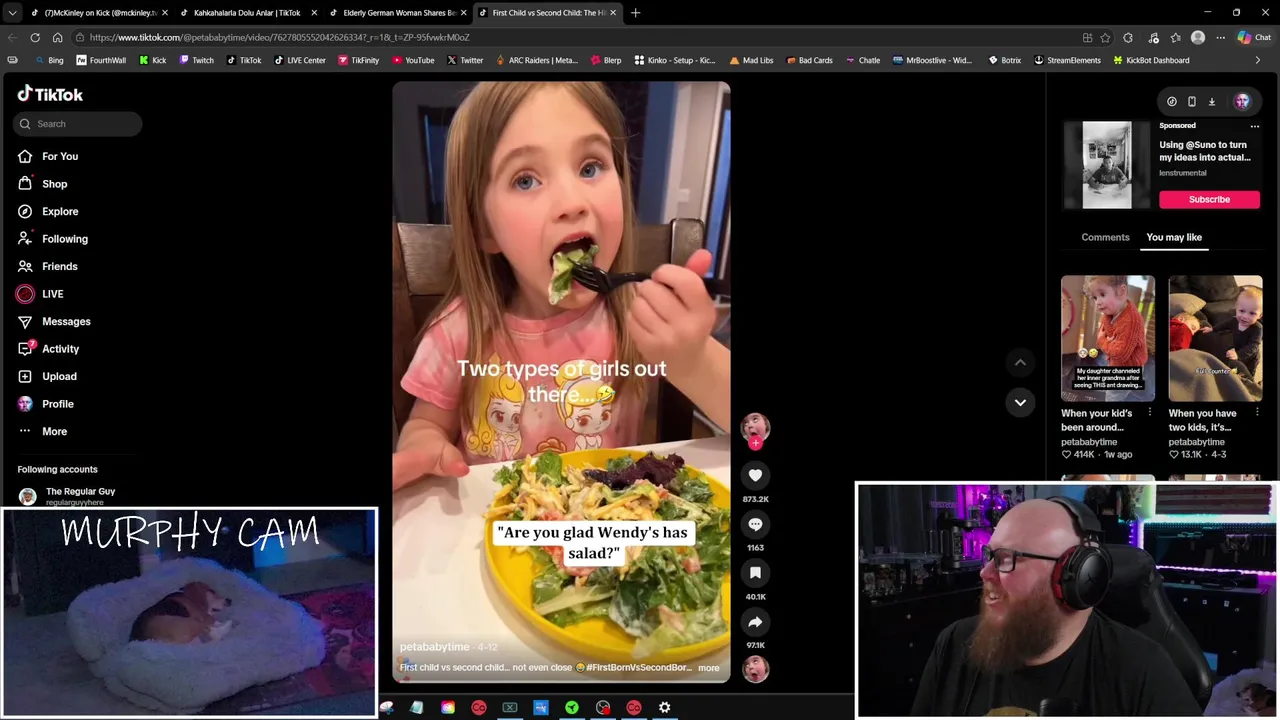Open the profile avatar menu in the top pill

(1242, 101)
